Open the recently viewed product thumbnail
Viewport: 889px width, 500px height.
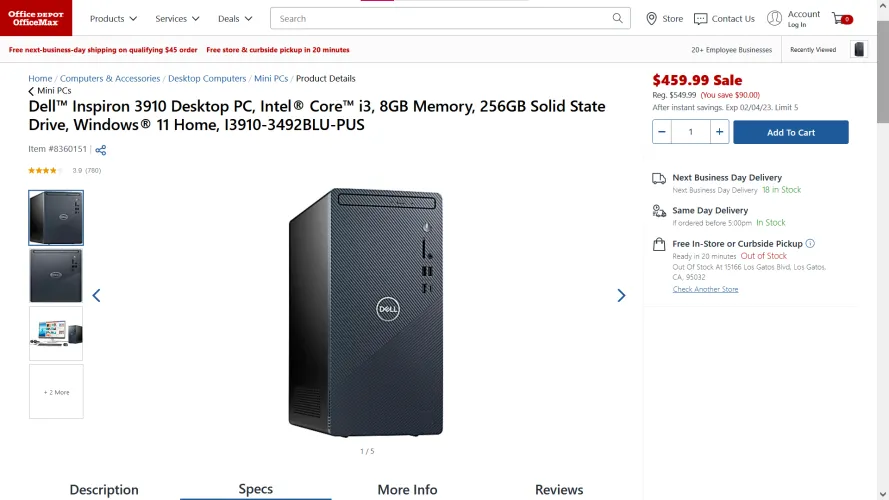click(859, 49)
